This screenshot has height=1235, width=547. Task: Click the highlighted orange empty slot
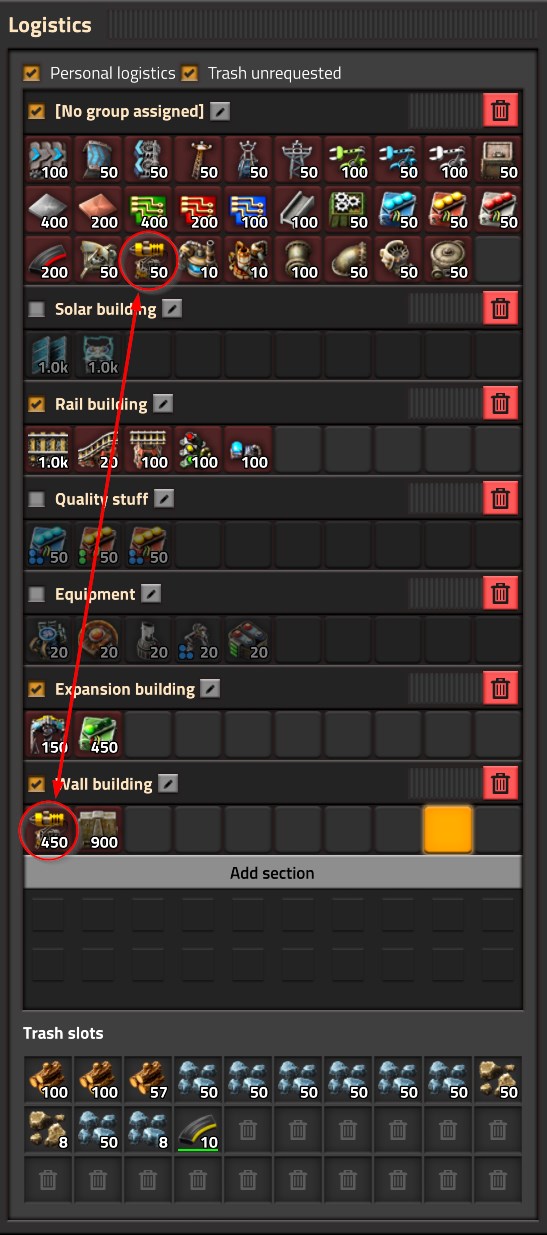coord(448,828)
